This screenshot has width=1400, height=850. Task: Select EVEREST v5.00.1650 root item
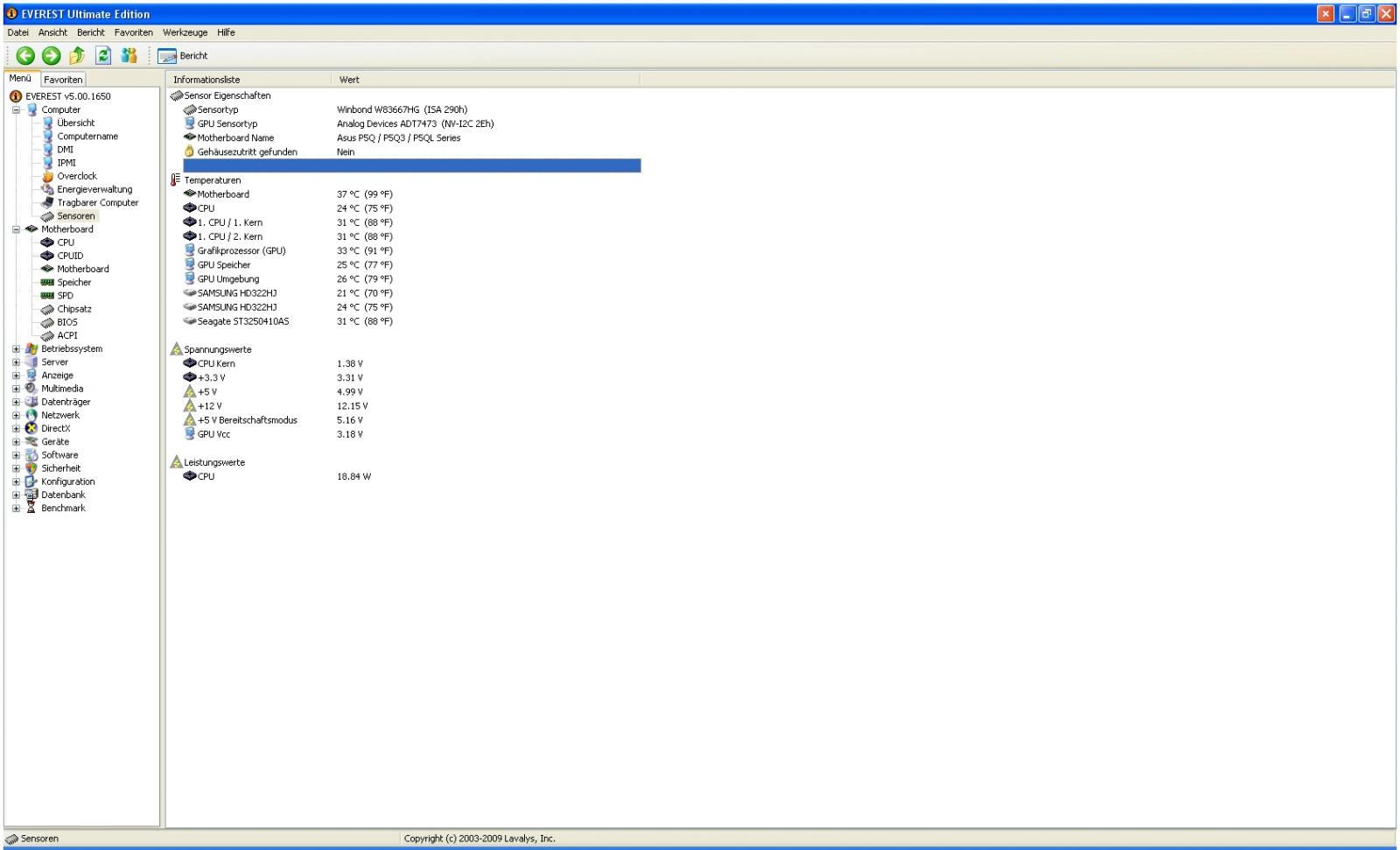[x=67, y=96]
